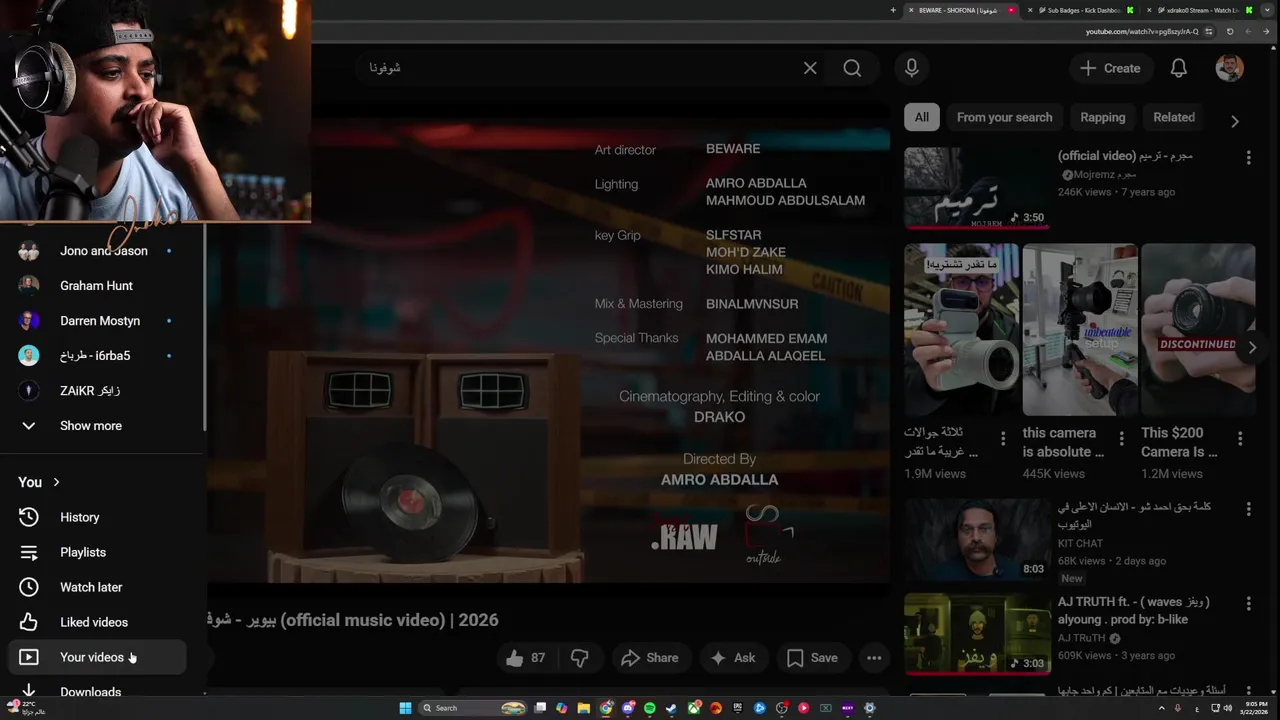This screenshot has width=1280, height=720.
Task: Open options for the ثلاثة جوالات short
Action: point(1003,439)
